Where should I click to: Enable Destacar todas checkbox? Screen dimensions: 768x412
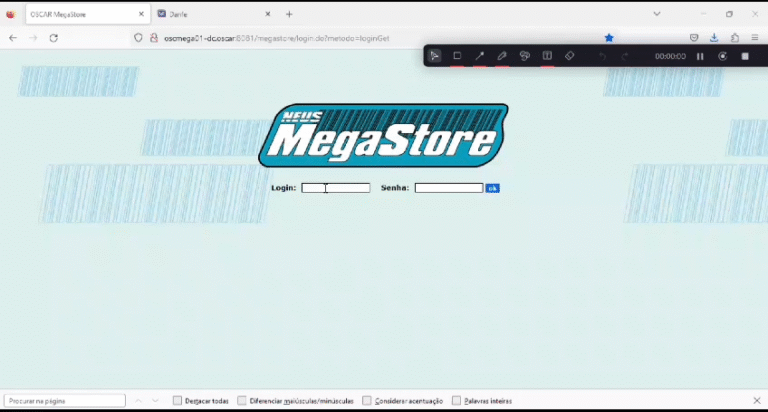pos(177,401)
